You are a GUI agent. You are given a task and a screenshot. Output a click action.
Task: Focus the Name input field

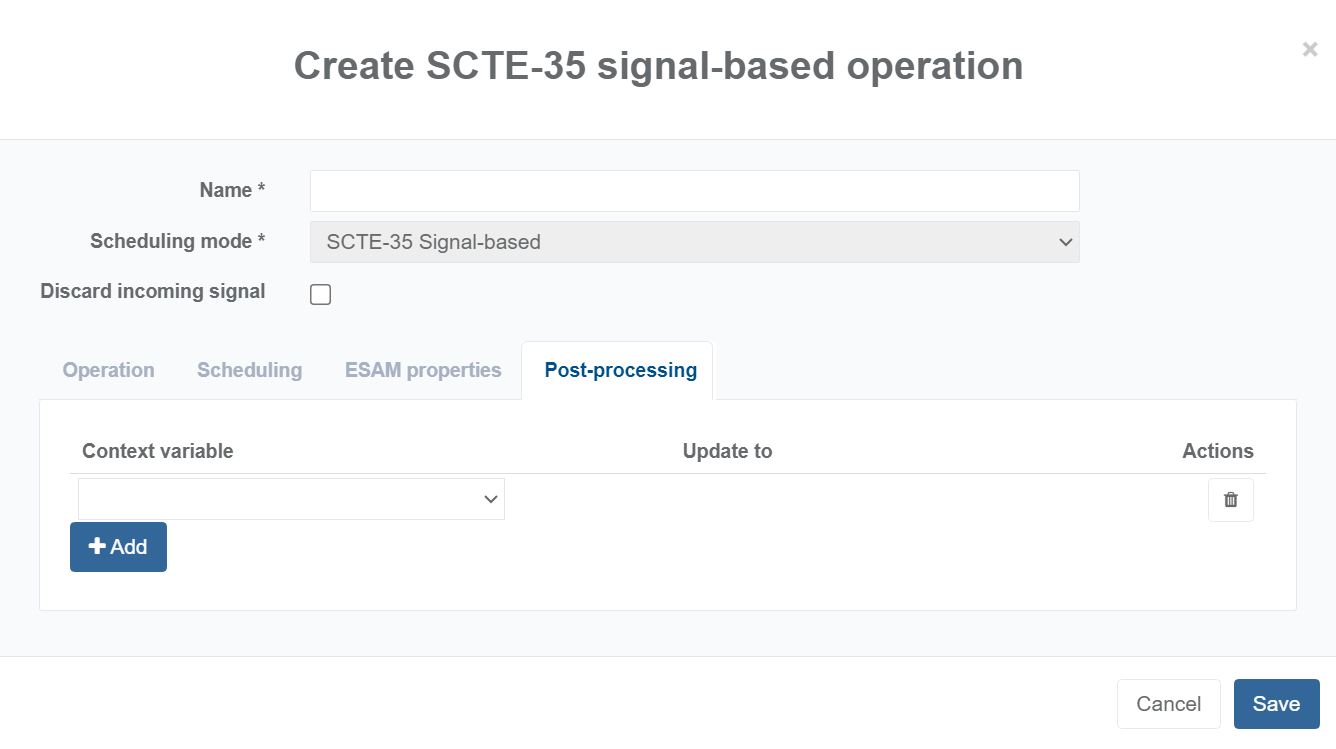(694, 191)
